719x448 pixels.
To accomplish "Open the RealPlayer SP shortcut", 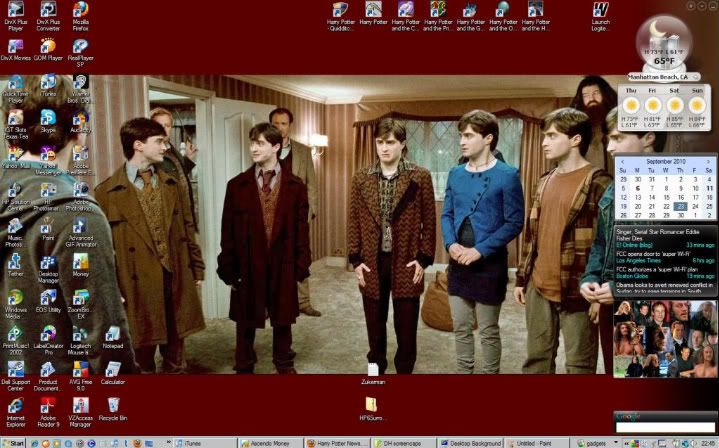I will [x=81, y=53].
